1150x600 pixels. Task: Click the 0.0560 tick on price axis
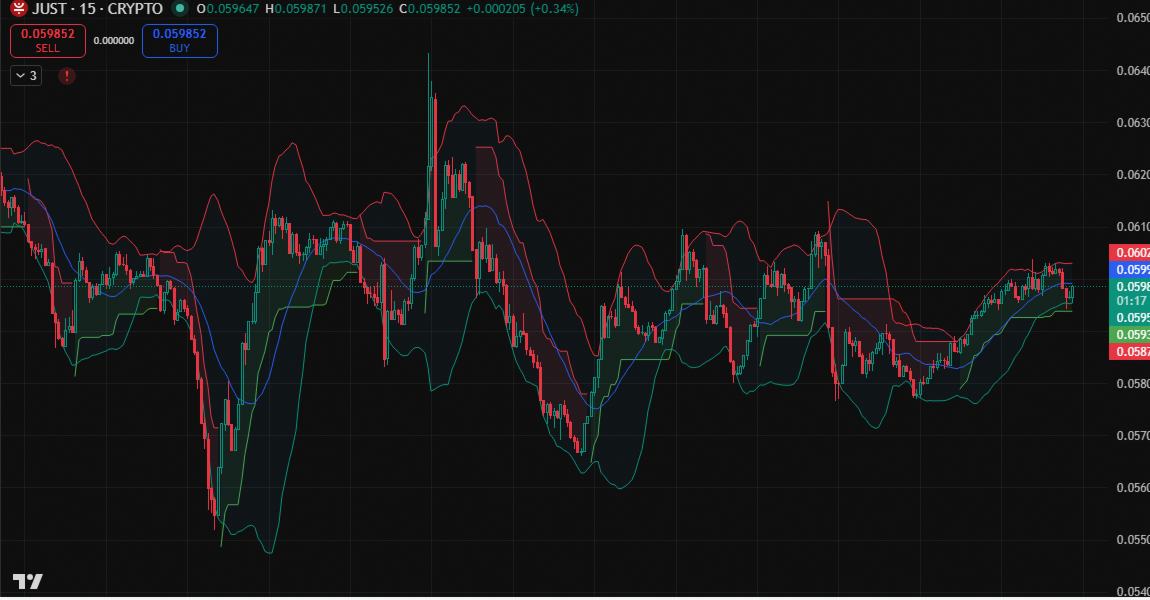click(x=1132, y=488)
